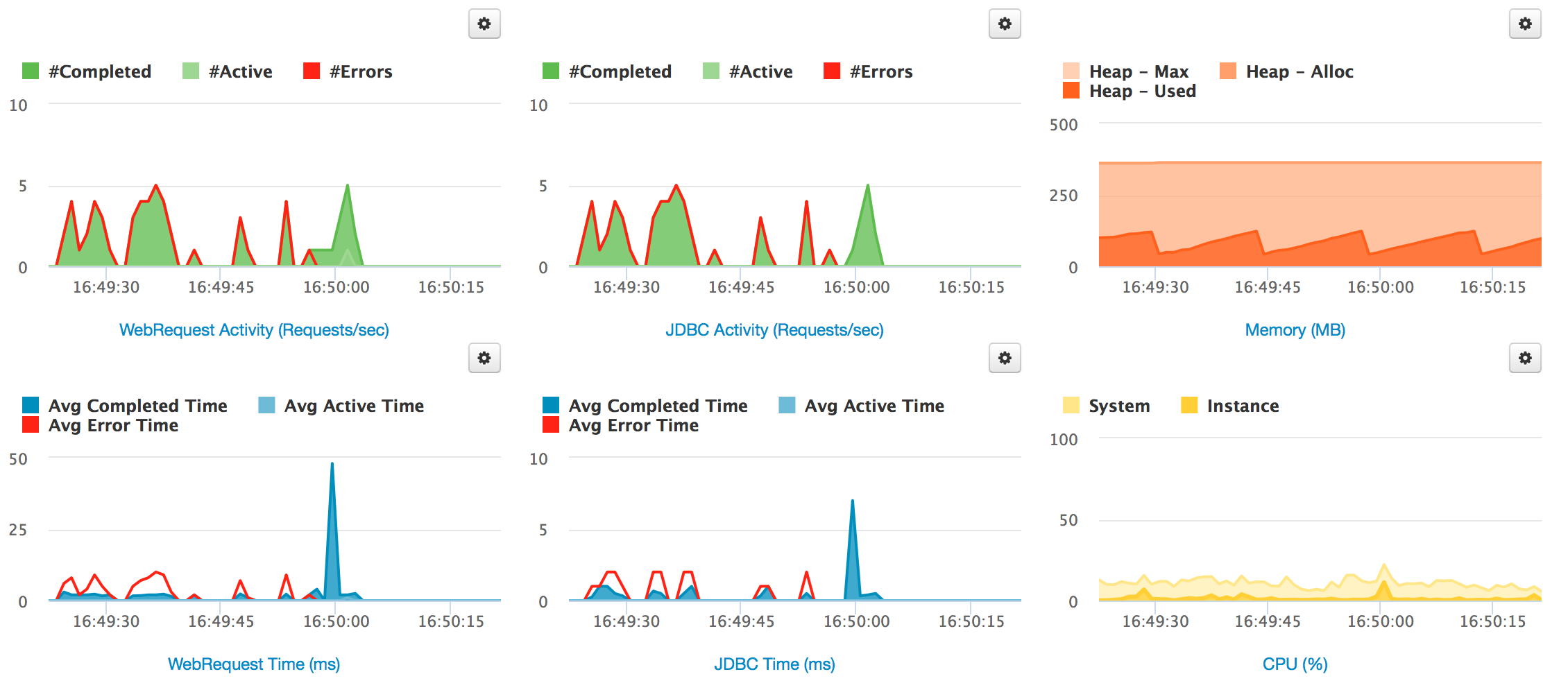1568x681 pixels.
Task: Open settings gear for CPU chart
Action: click(x=1524, y=359)
